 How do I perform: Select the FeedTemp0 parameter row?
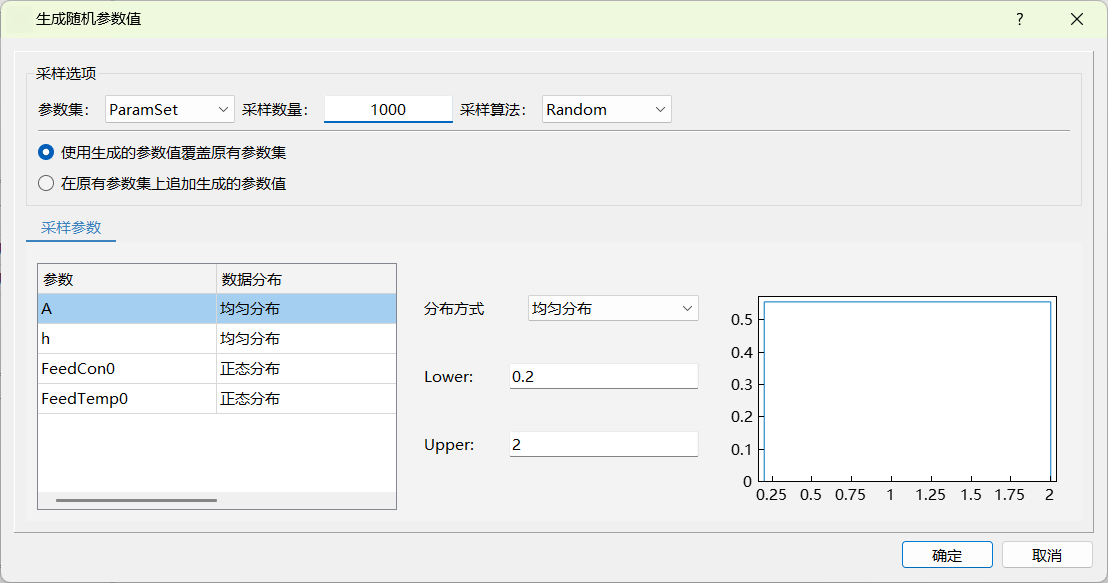click(127, 399)
